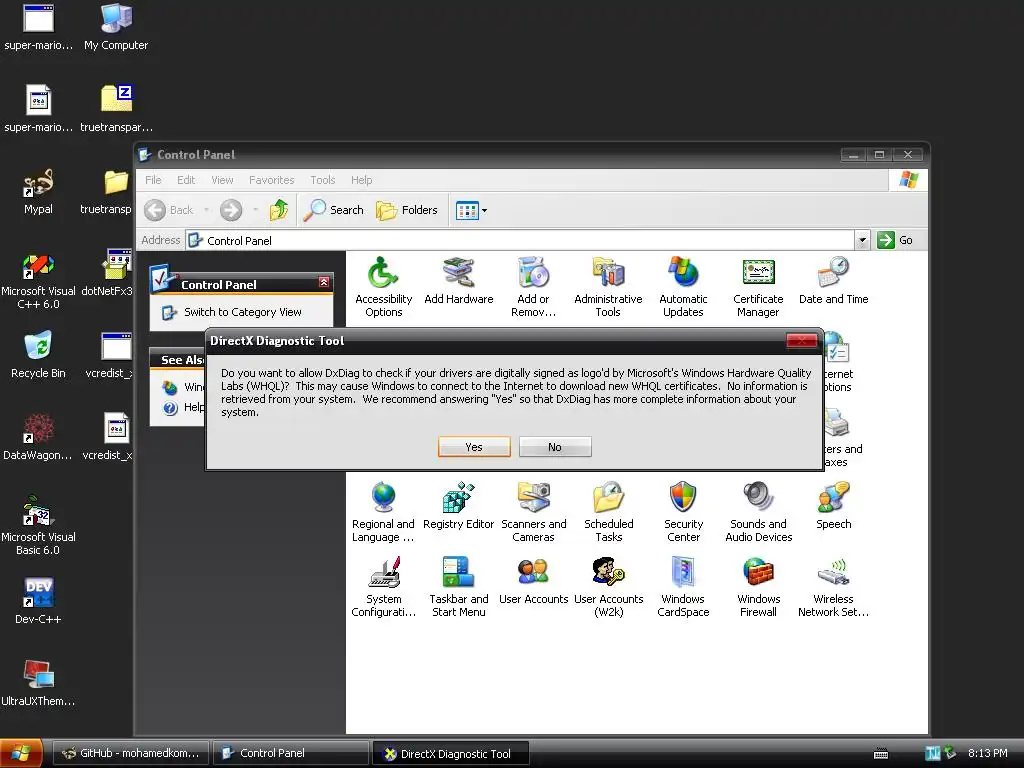Image resolution: width=1024 pixels, height=768 pixels.
Task: Open Date and Time icon
Action: (833, 281)
